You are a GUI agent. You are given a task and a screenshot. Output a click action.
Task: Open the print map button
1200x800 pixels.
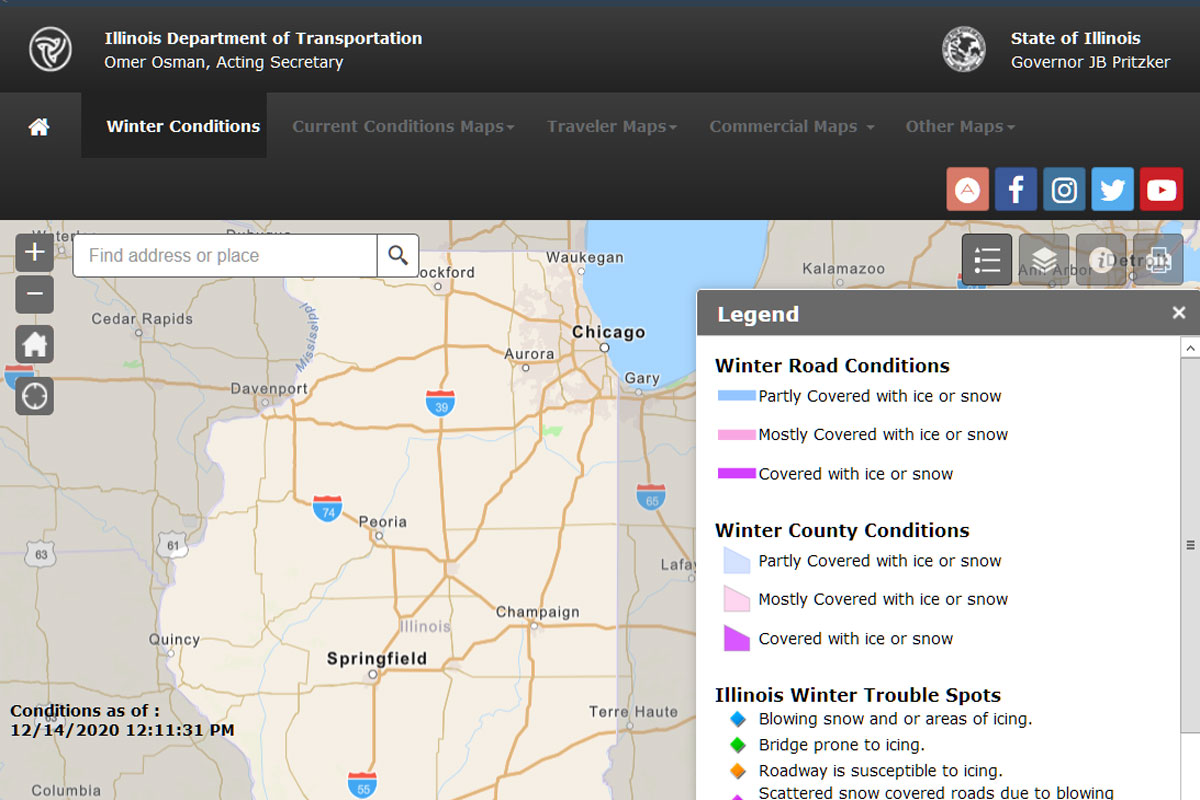(1158, 260)
